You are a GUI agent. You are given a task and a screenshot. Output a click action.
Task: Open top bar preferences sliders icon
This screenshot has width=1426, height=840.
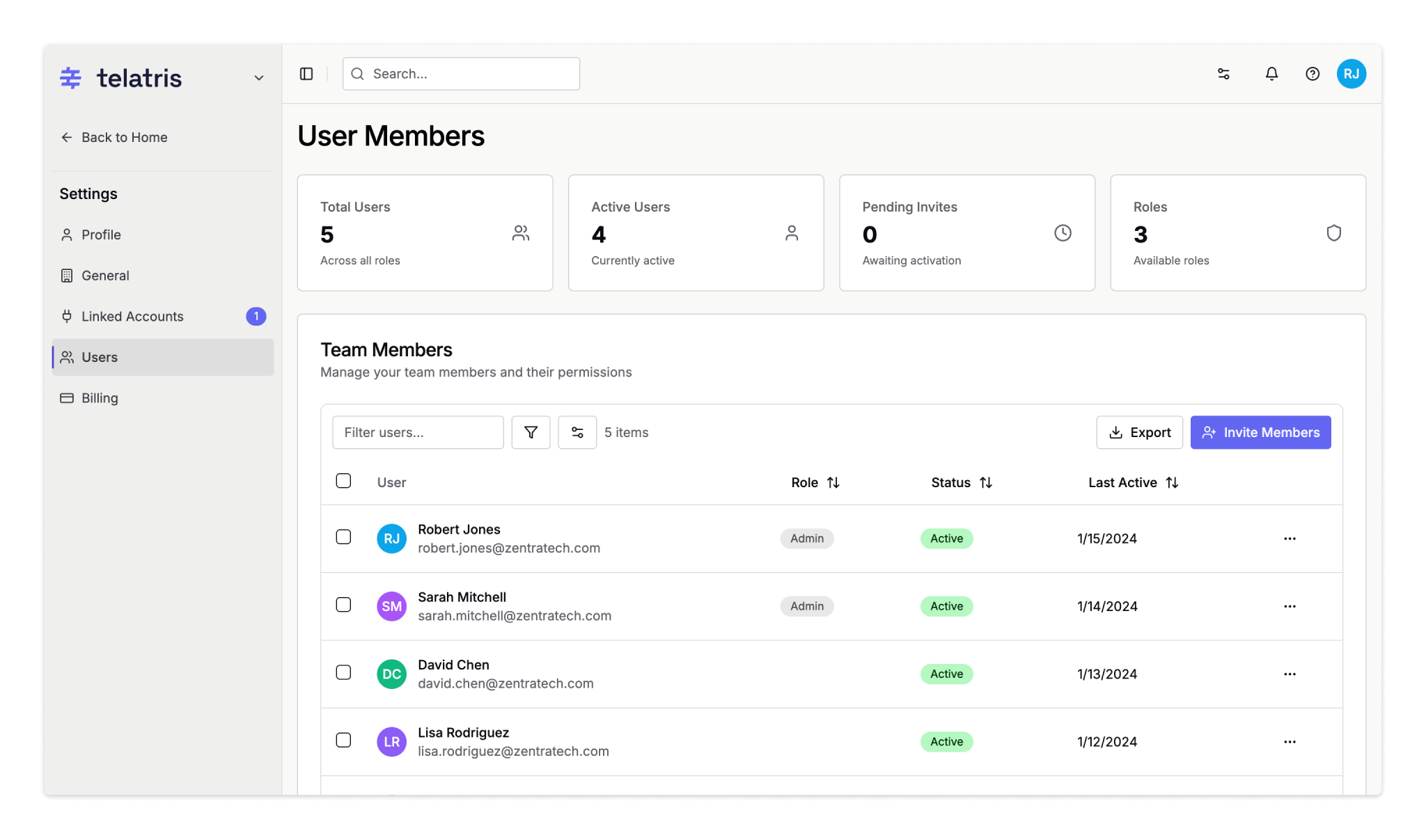pyautogui.click(x=1223, y=74)
